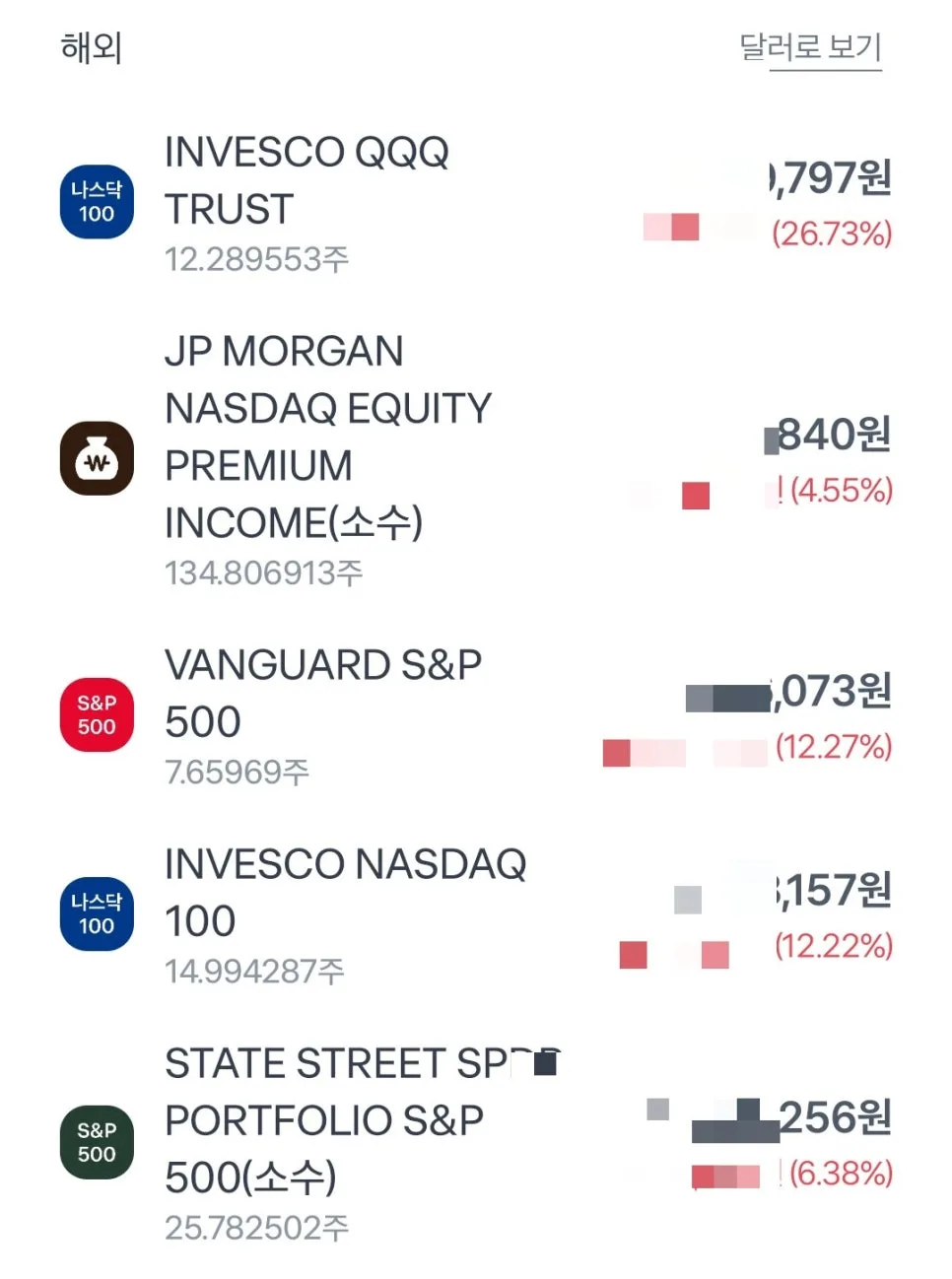Toggle 달러로 보기 currency view
The width and height of the screenshot is (952, 1279).
point(810,47)
